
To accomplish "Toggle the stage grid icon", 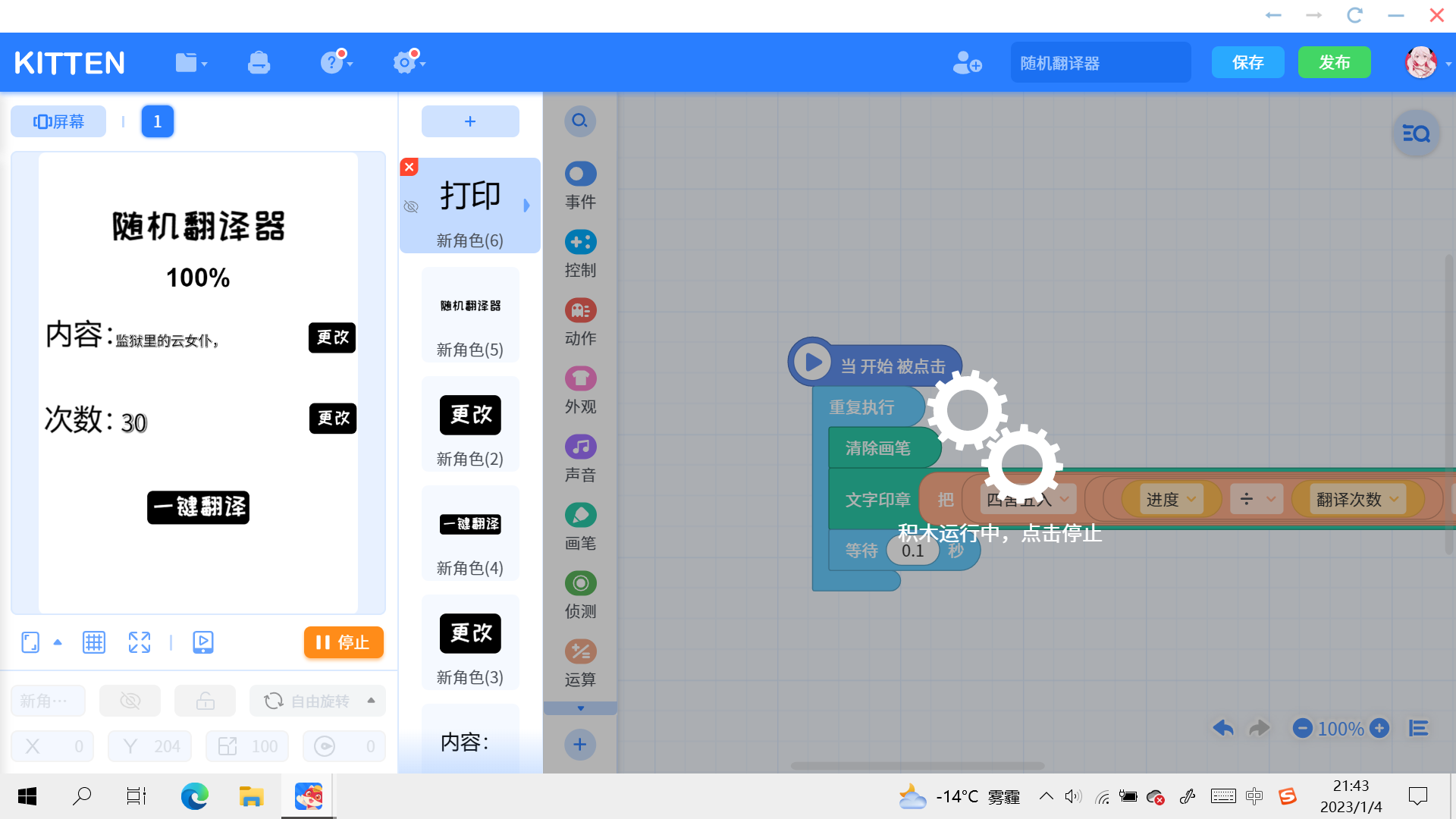I will 94,642.
